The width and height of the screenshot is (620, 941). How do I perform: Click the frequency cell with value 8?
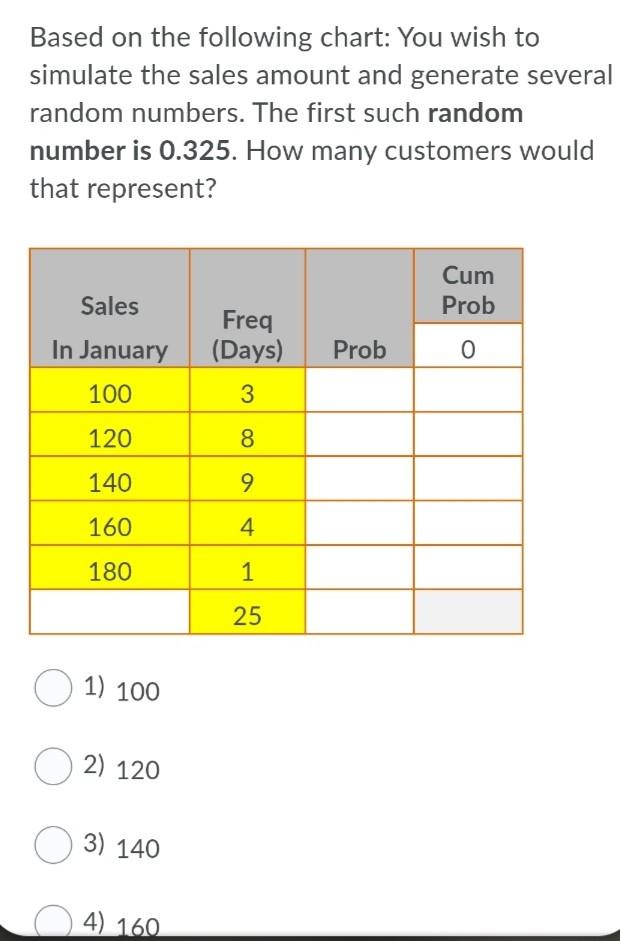pyautogui.click(x=247, y=437)
